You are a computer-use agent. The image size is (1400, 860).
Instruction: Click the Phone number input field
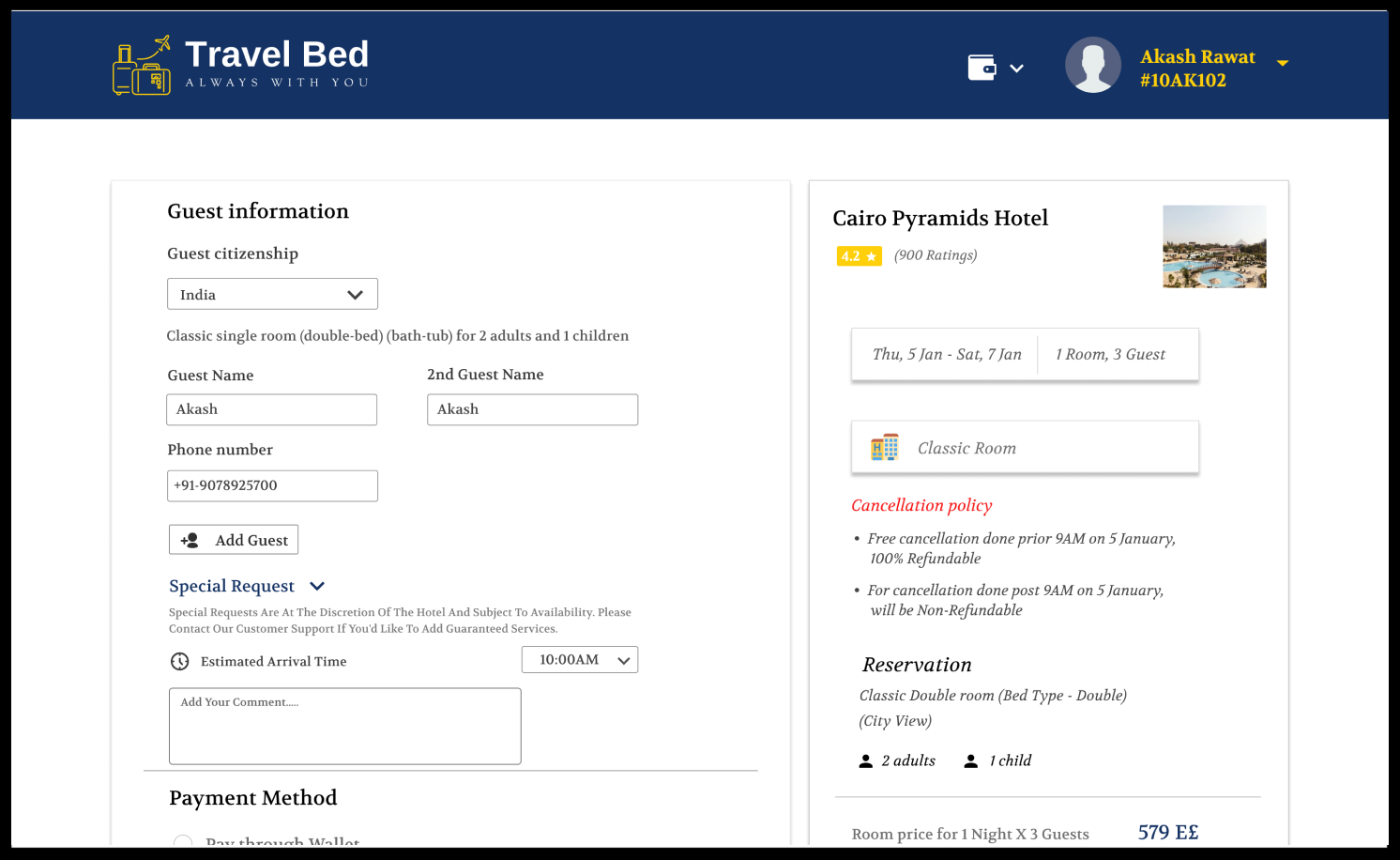point(272,485)
